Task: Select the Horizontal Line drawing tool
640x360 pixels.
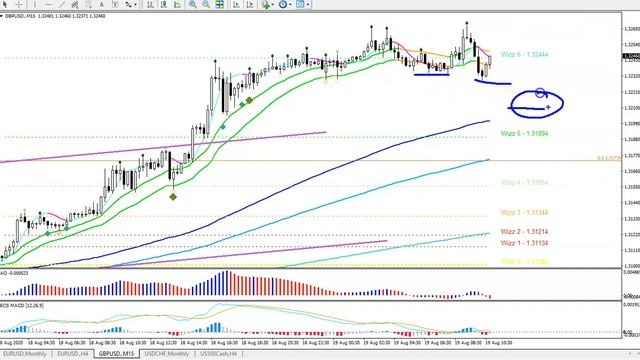Action: coord(48,4)
